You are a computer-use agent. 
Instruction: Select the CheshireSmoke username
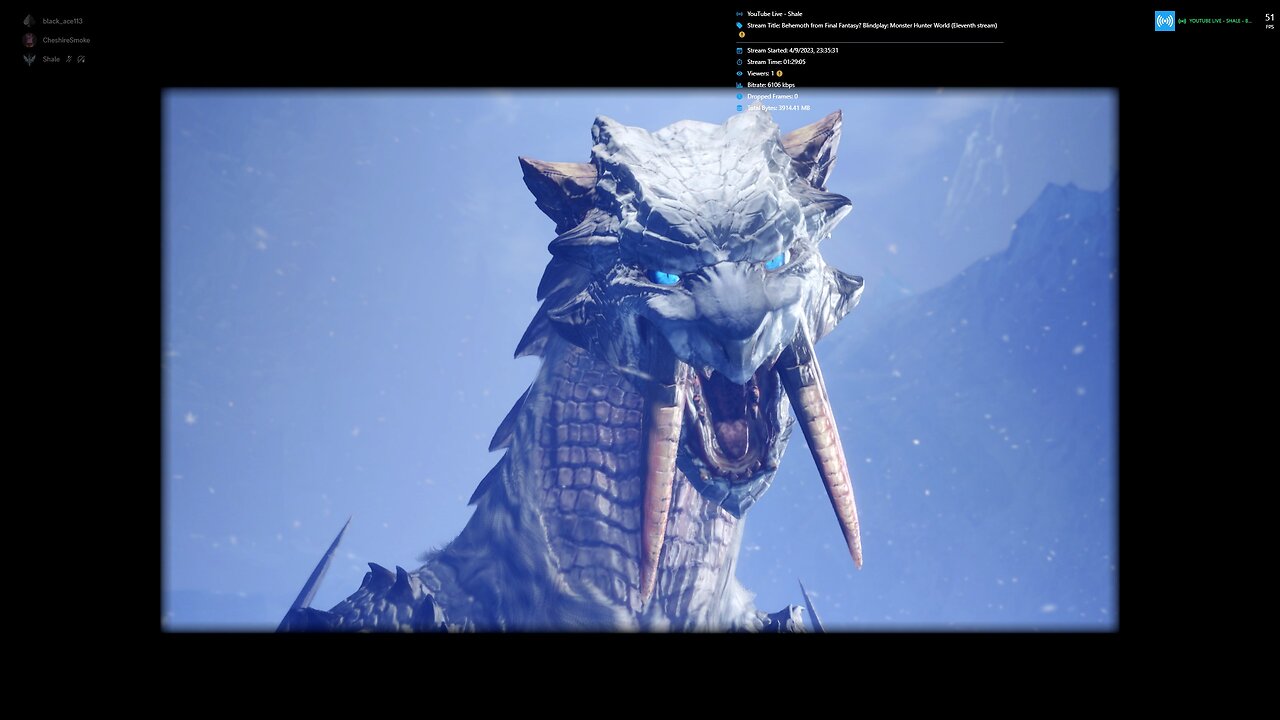(x=66, y=40)
